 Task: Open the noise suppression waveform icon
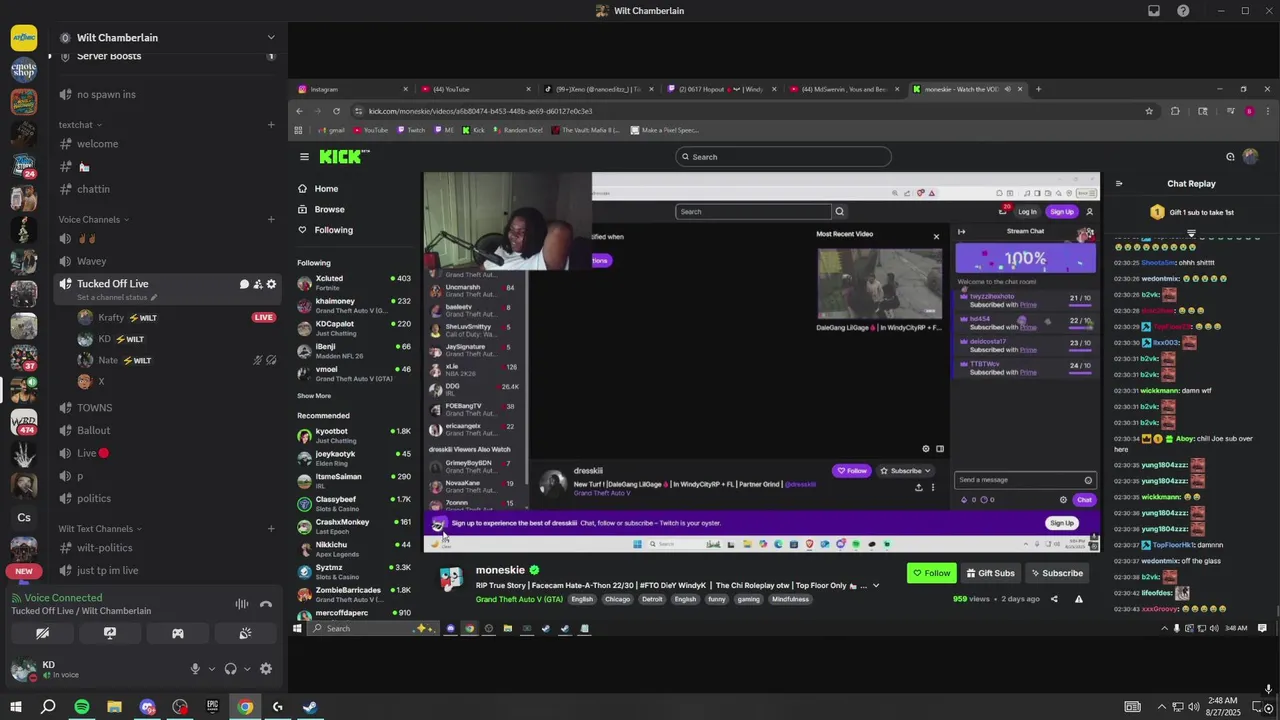pos(241,604)
